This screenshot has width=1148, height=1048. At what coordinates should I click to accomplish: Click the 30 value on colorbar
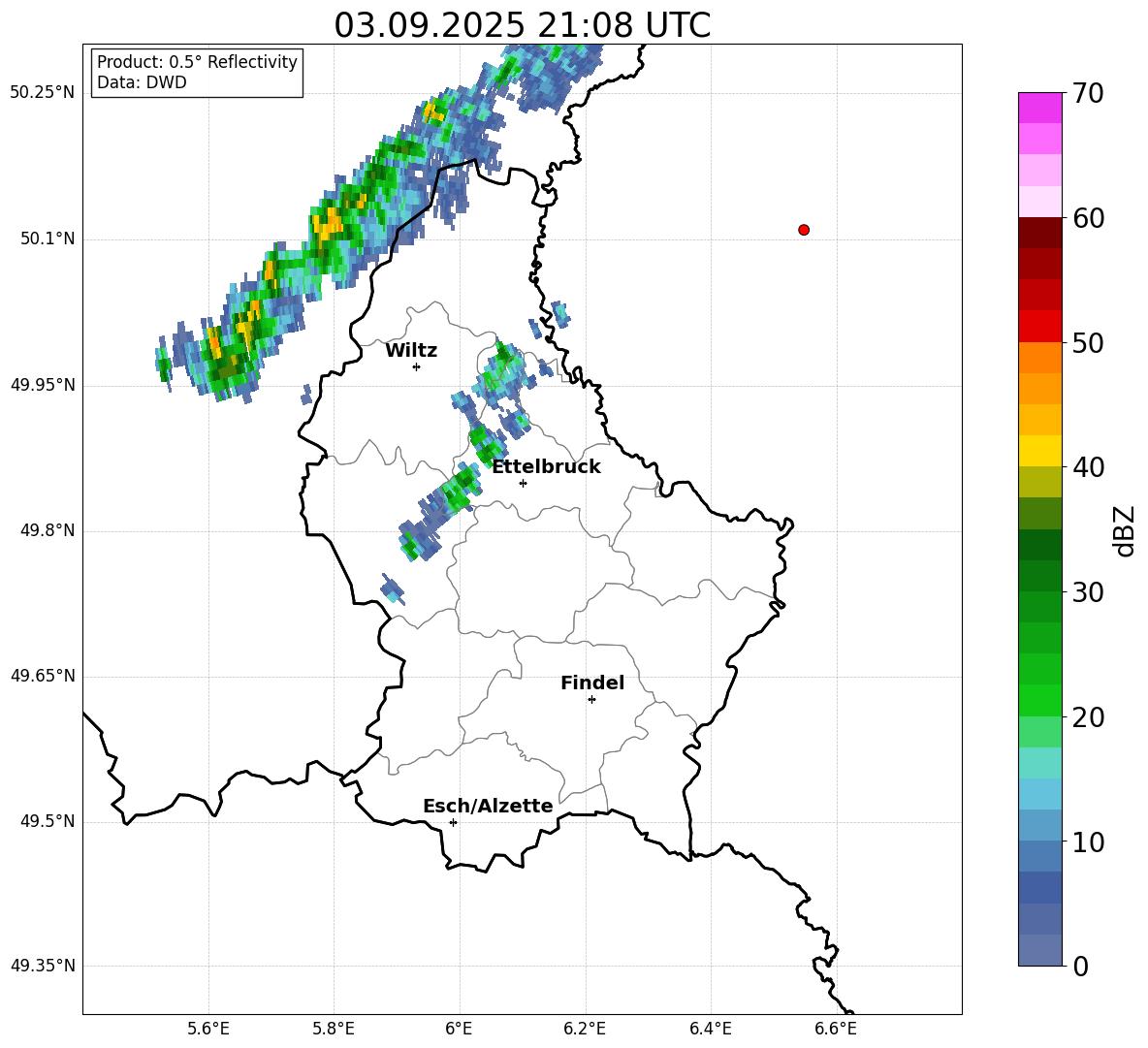(x=1088, y=592)
